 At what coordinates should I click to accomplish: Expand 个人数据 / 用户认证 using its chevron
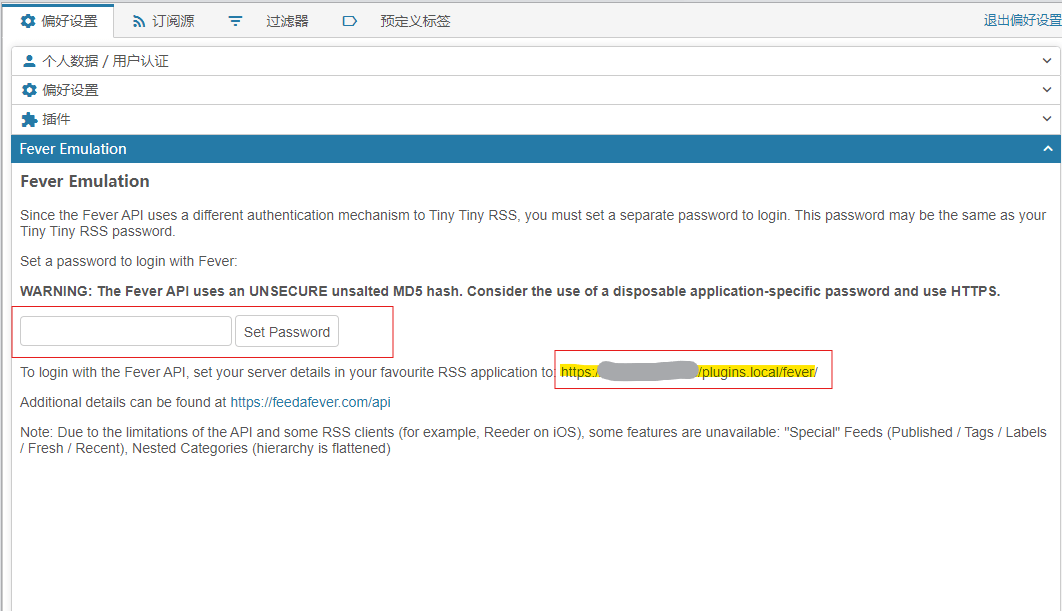click(x=1047, y=61)
